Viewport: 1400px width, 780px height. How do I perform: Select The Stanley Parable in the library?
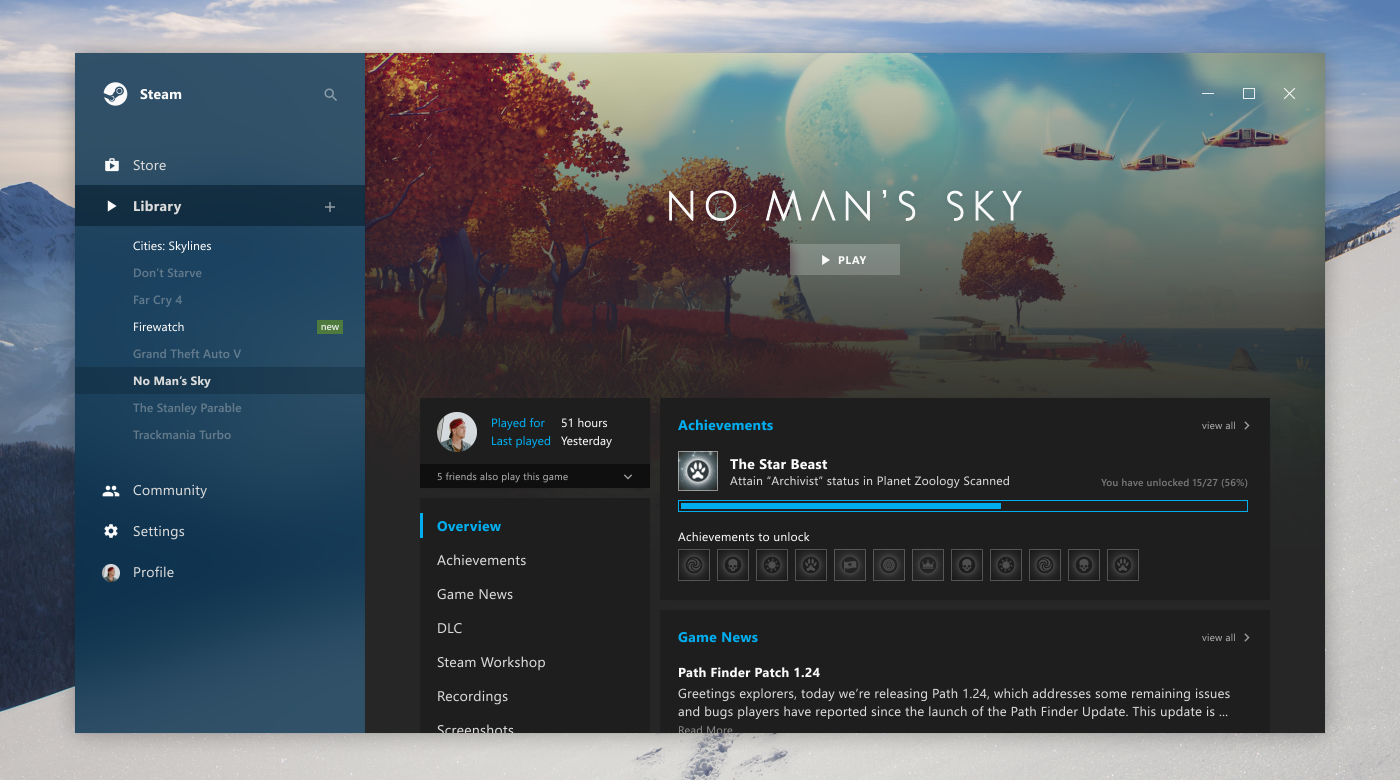click(x=187, y=408)
